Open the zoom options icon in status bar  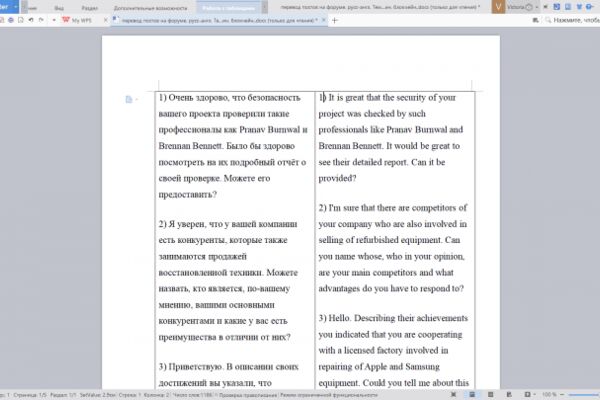pos(528,394)
